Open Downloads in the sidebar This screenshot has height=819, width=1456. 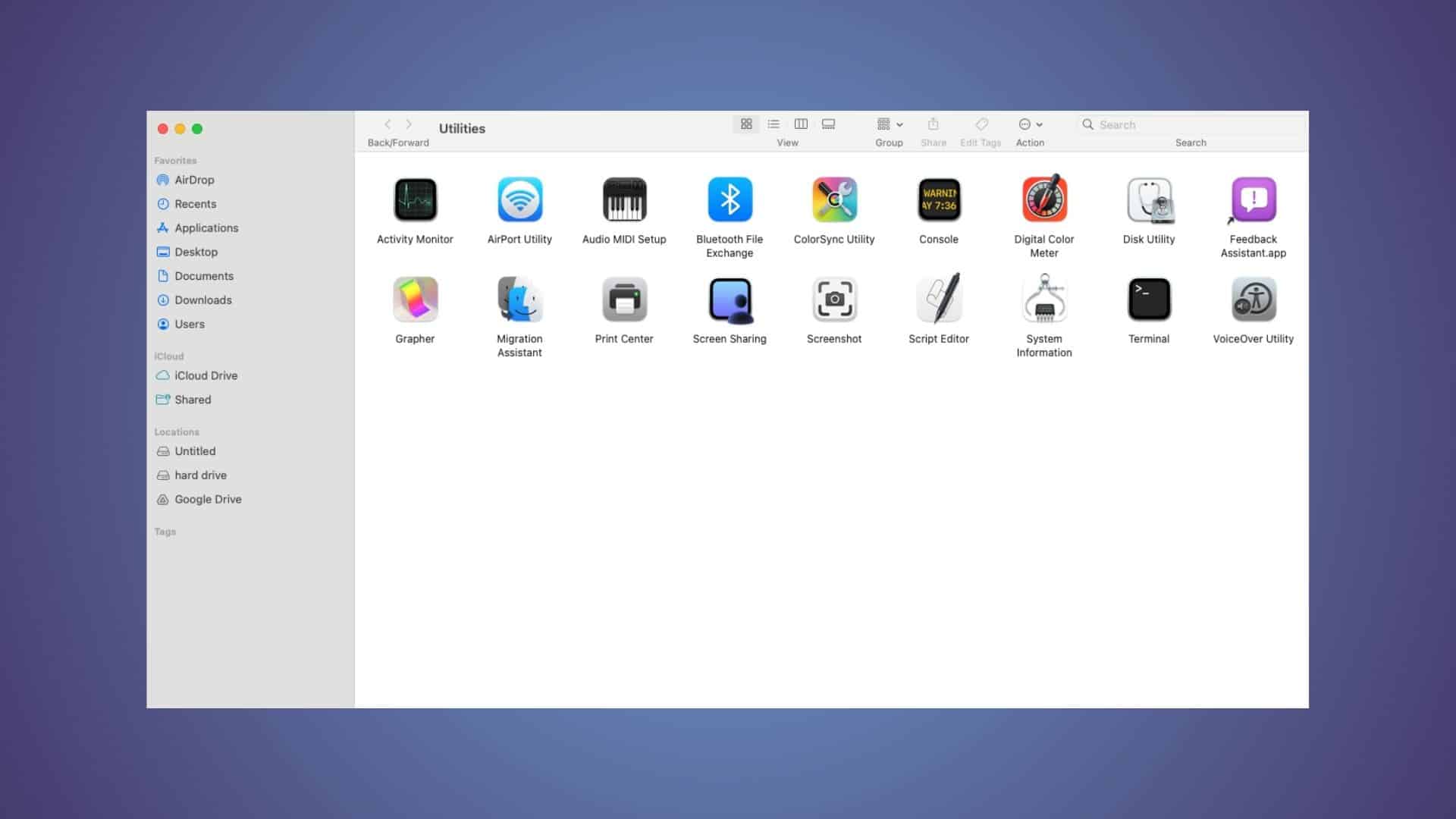[x=202, y=300]
